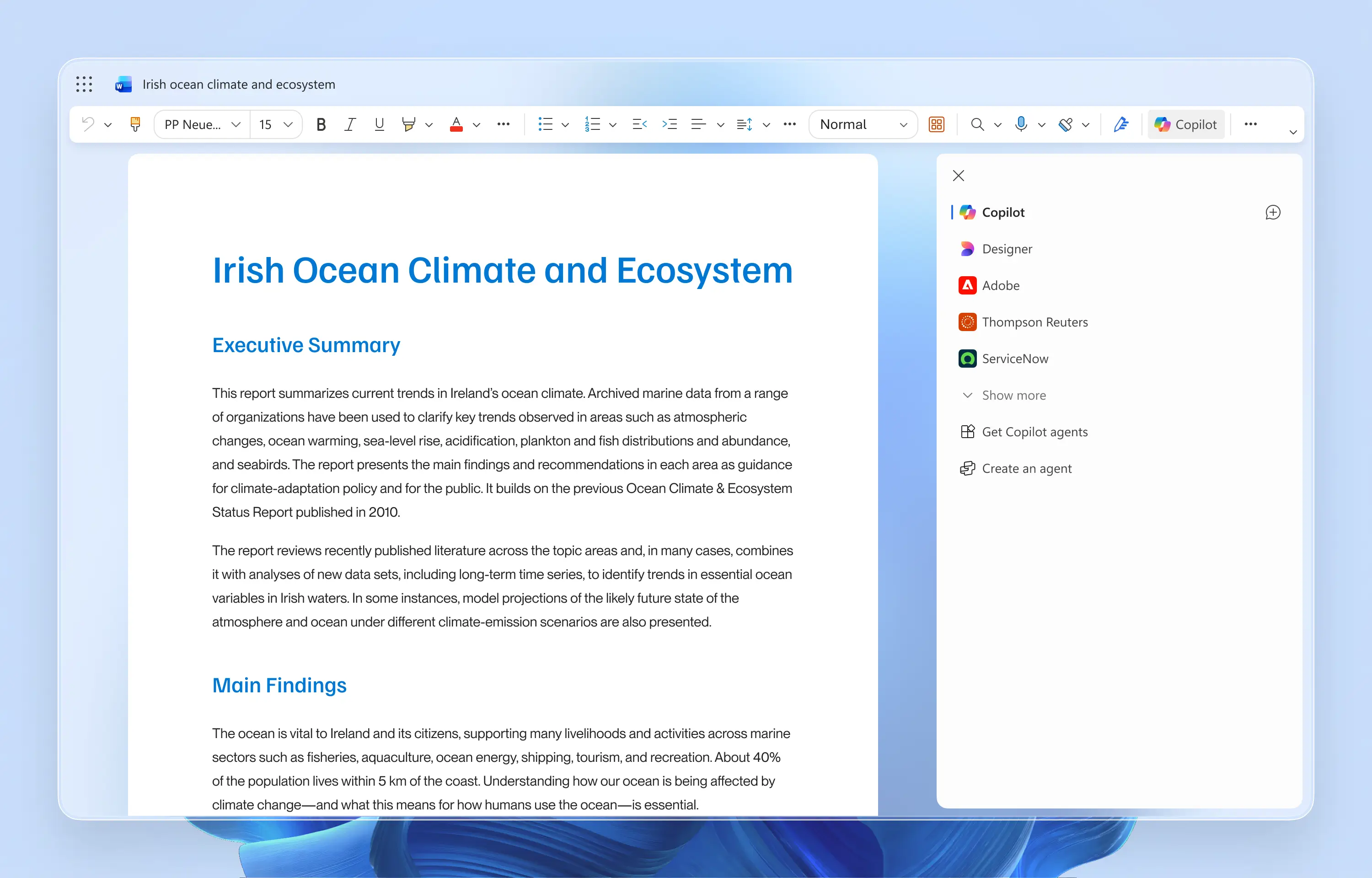Increase indent using the toolbar icon
Screen dimensions: 1372x878
click(x=669, y=124)
